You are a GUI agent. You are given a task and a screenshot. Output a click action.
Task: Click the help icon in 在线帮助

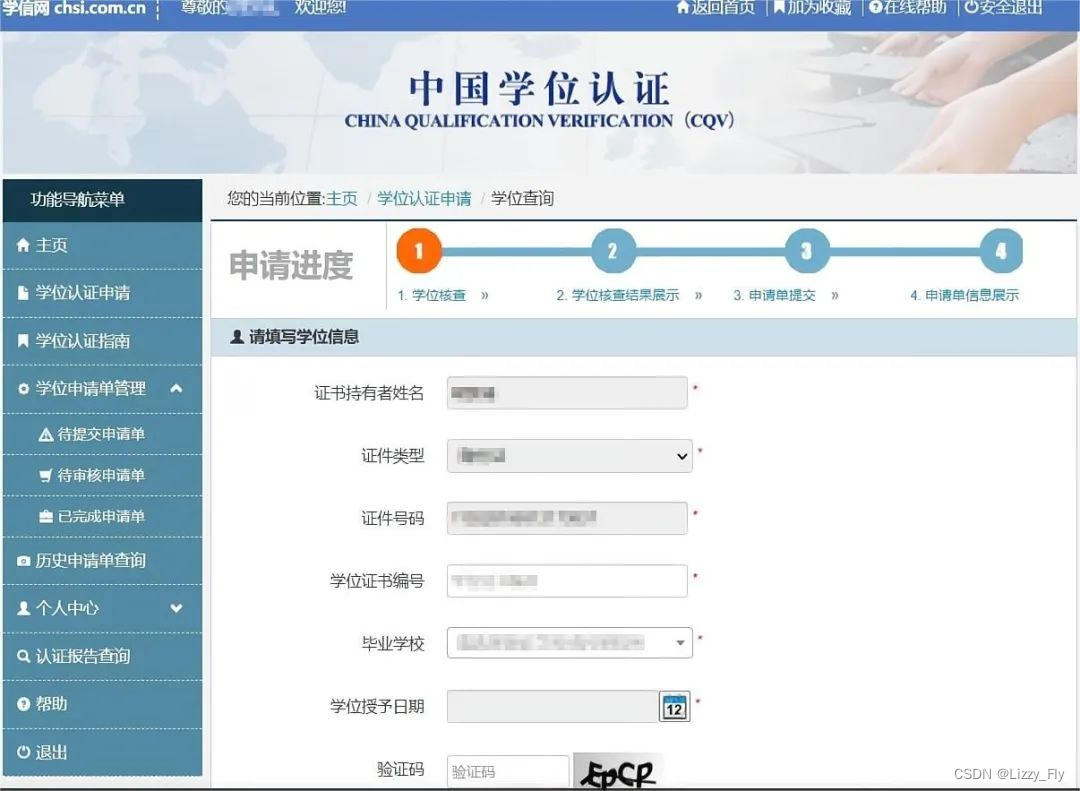(875, 7)
